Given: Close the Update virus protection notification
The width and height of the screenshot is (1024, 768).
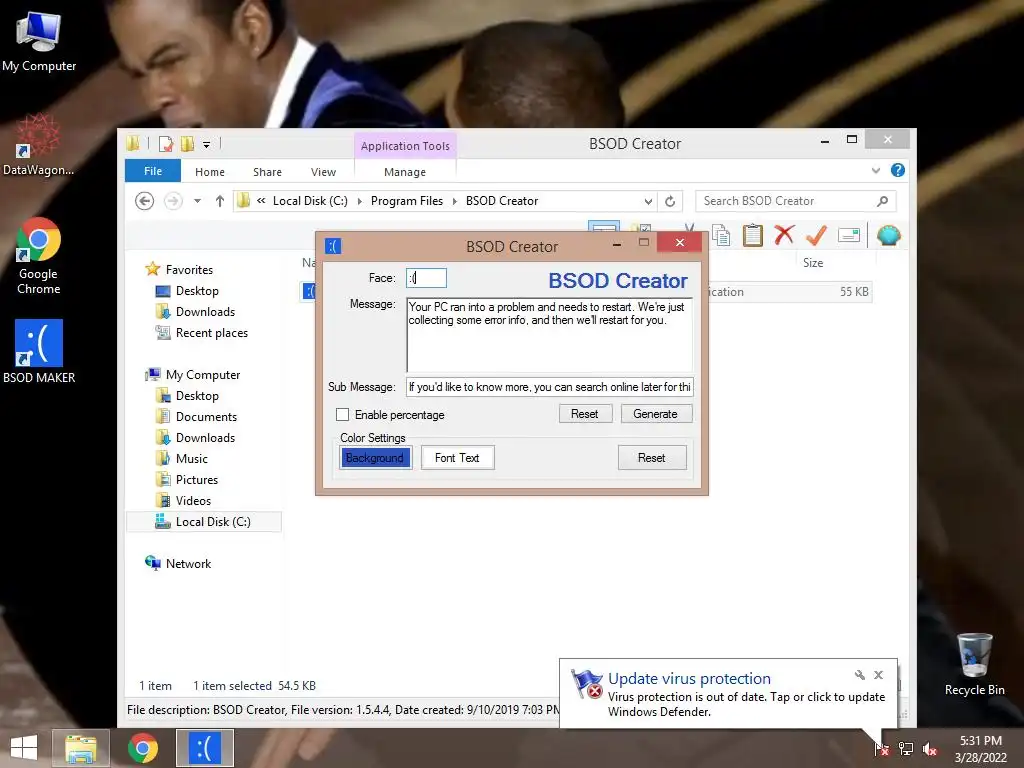Looking at the screenshot, I should coord(878,675).
